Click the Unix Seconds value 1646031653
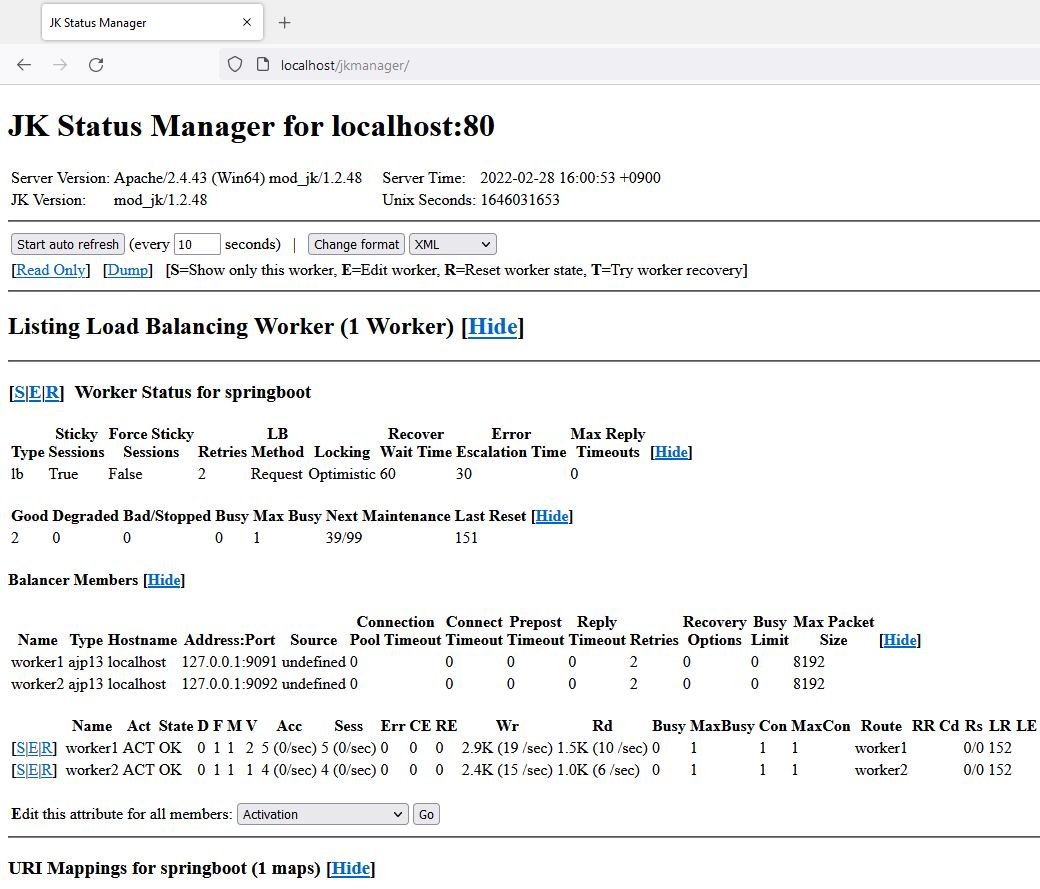The image size is (1040, 889). point(520,200)
